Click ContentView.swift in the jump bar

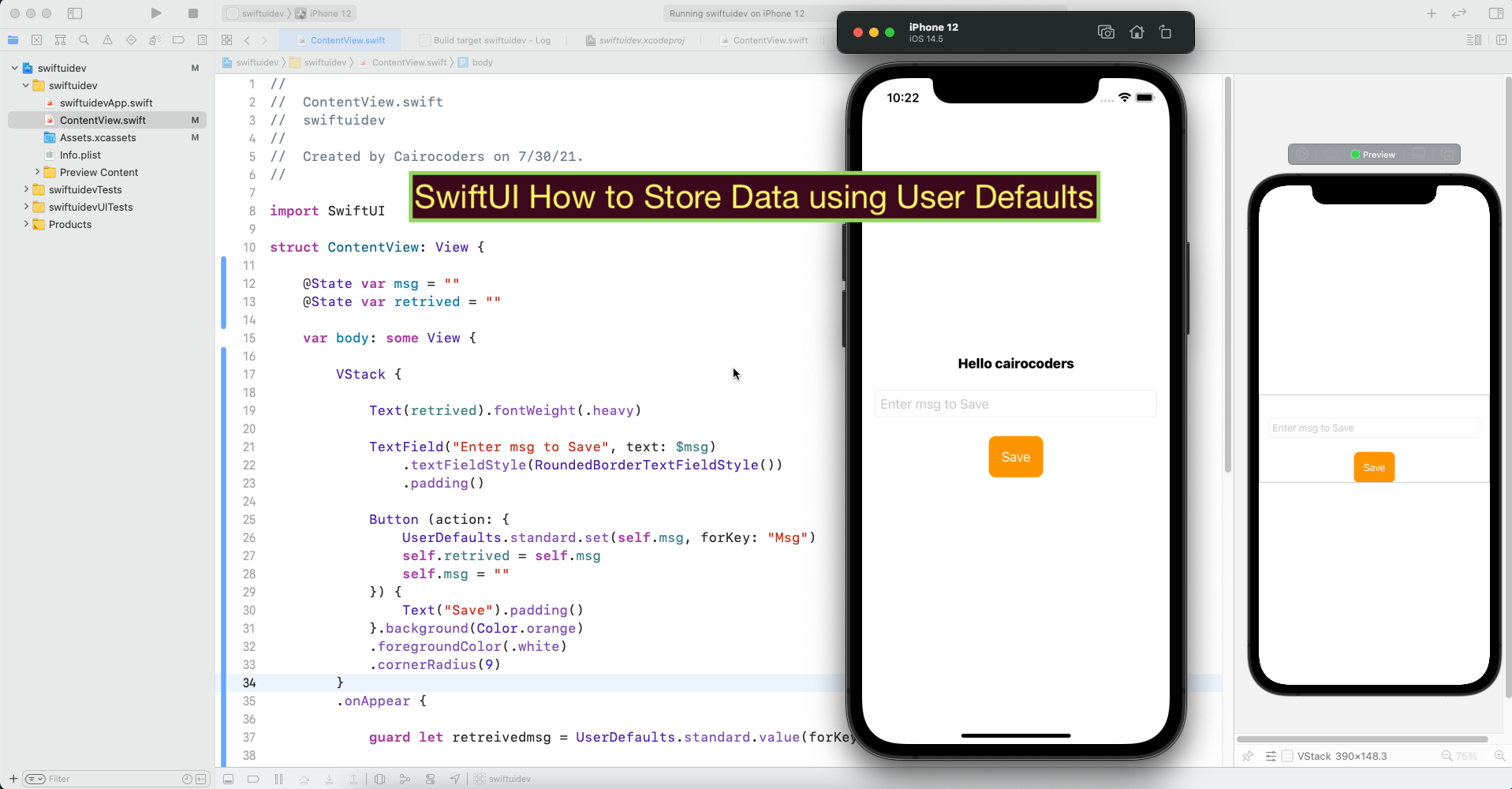tap(403, 62)
